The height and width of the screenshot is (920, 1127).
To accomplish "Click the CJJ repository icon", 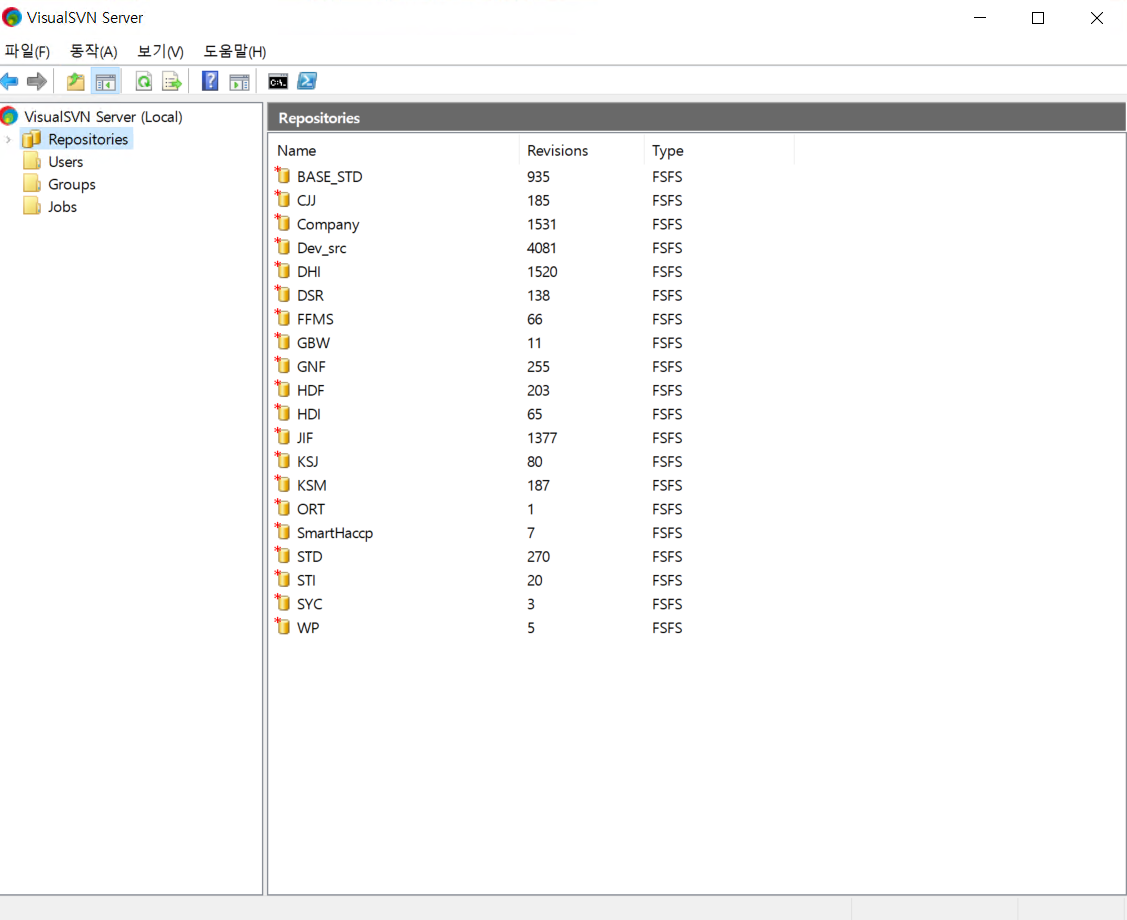I will pyautogui.click(x=282, y=199).
